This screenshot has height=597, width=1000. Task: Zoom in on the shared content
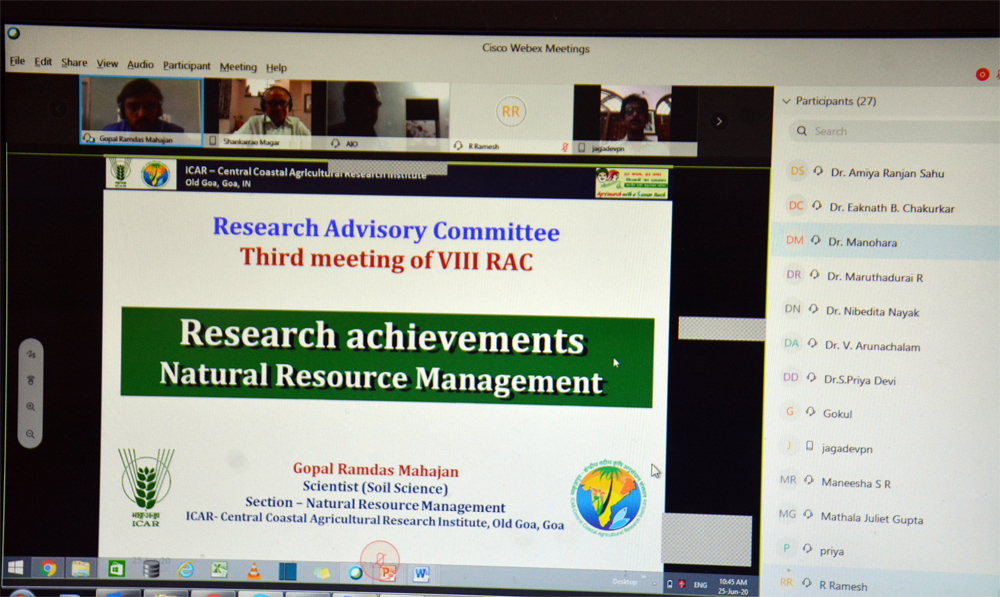click(31, 406)
